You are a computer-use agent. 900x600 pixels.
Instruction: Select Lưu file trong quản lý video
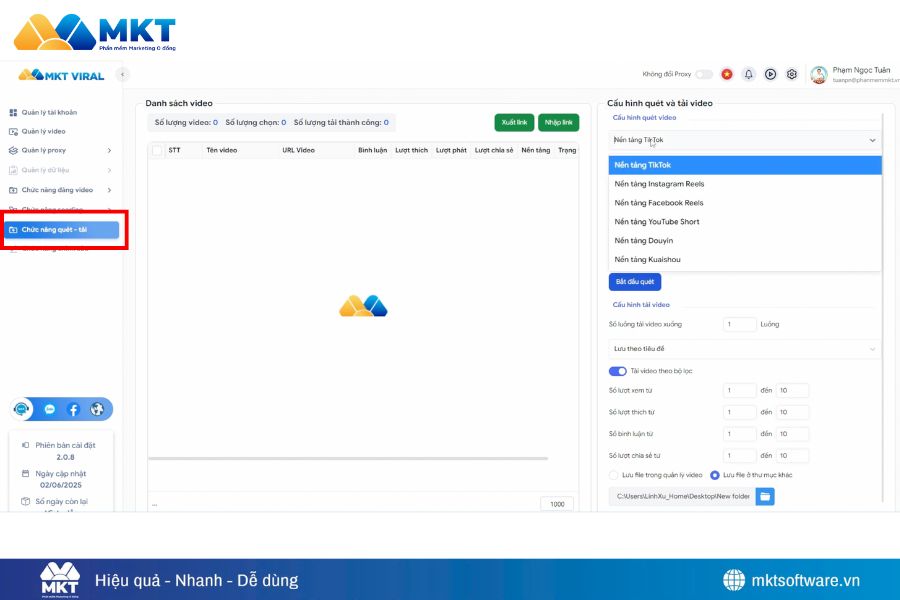pos(614,475)
